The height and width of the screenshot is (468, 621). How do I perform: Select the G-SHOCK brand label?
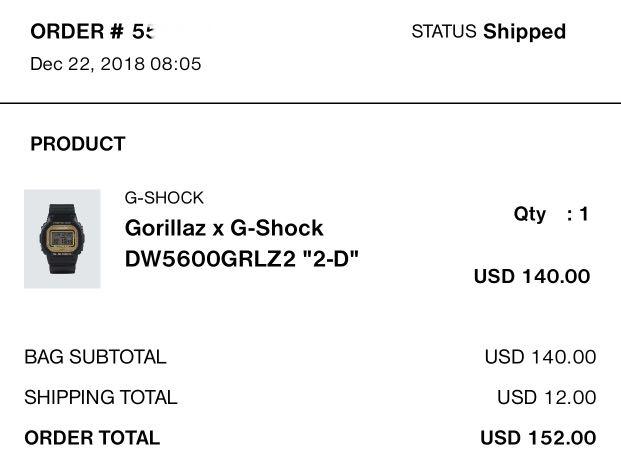[164, 198]
